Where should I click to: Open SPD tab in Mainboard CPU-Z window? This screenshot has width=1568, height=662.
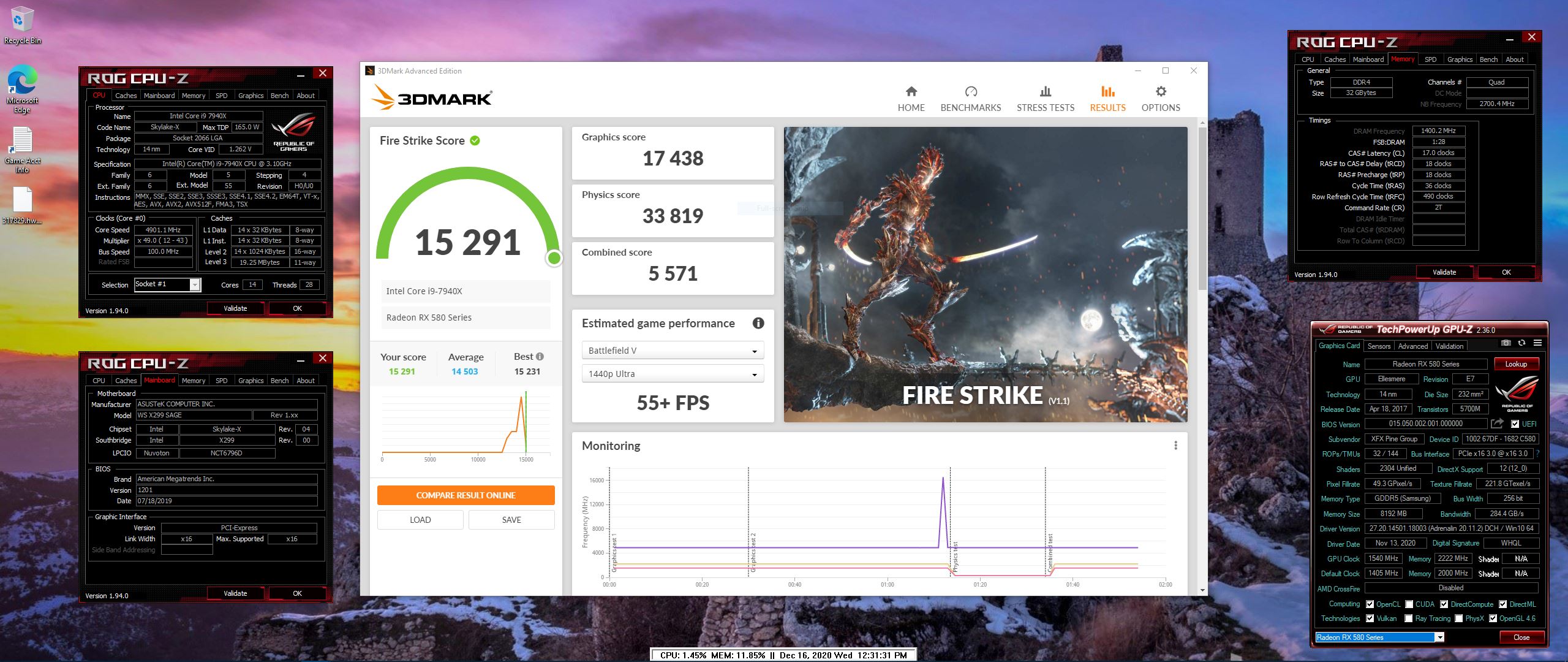pos(222,381)
